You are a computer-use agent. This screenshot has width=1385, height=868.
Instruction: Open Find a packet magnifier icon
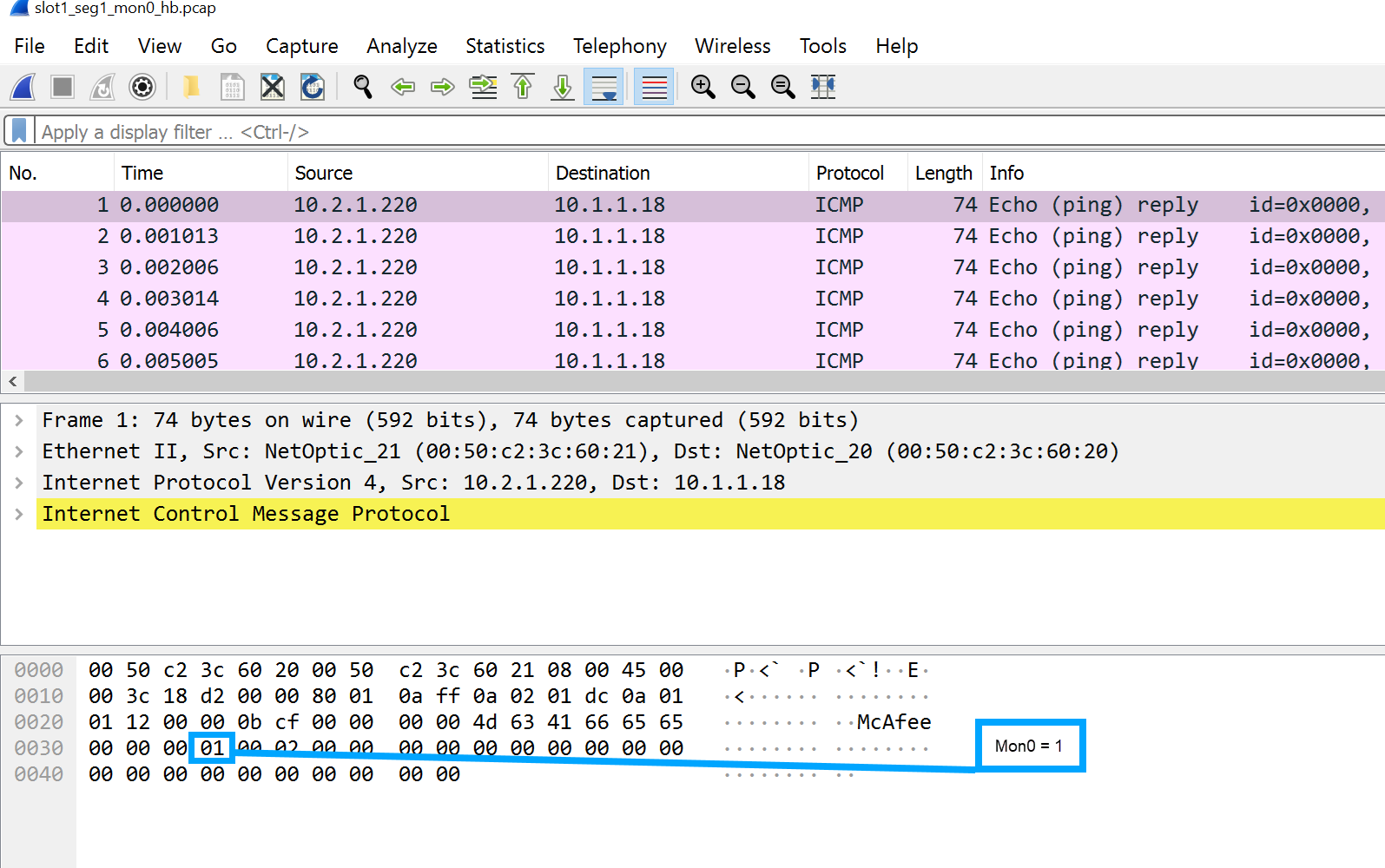(362, 87)
